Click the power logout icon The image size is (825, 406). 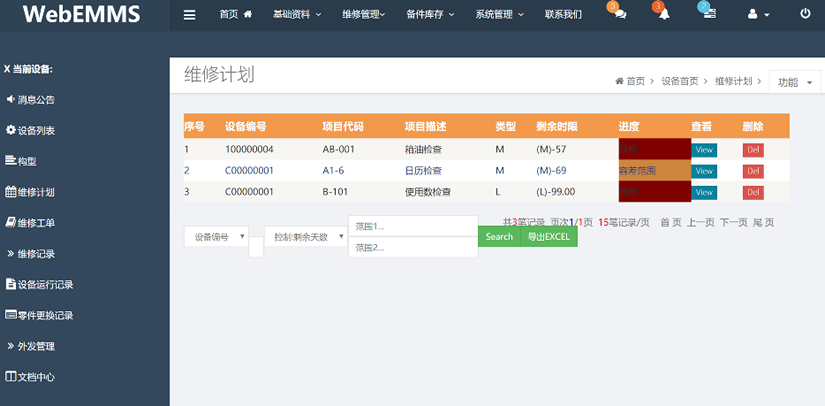click(x=805, y=15)
